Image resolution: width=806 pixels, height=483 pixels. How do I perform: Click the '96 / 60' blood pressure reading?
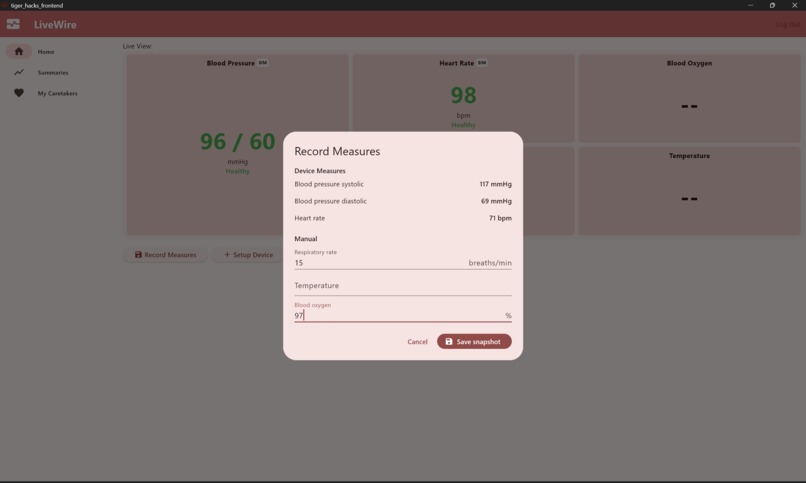237,142
